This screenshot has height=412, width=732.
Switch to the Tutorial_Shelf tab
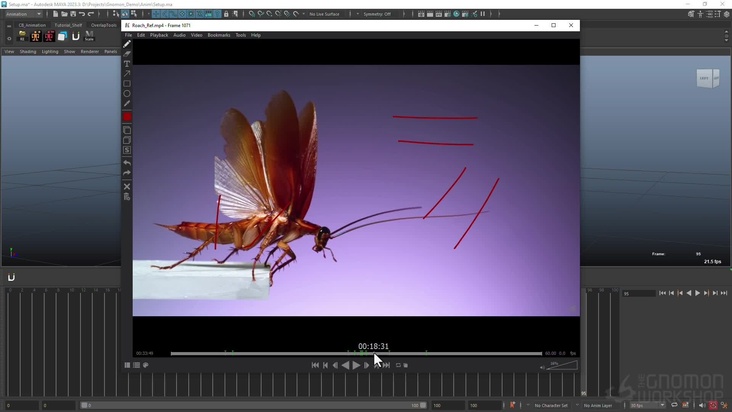[x=69, y=25]
